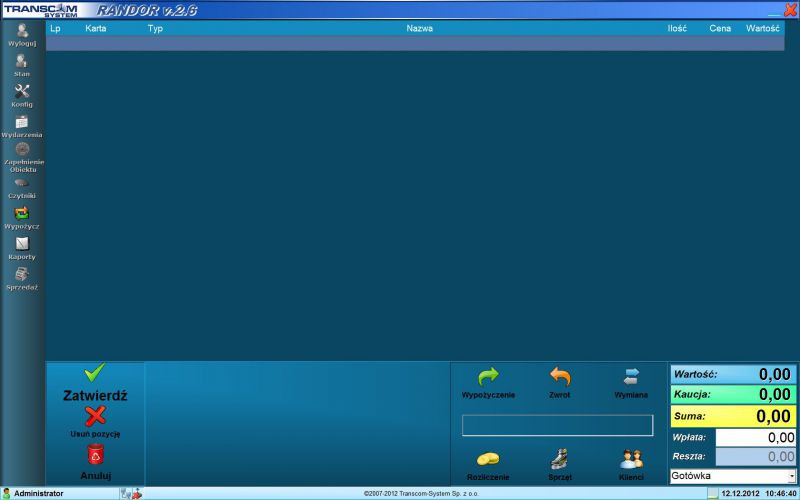Select the Wymiana exchange icon
Viewport: 800px width, 500px height.
point(631,377)
